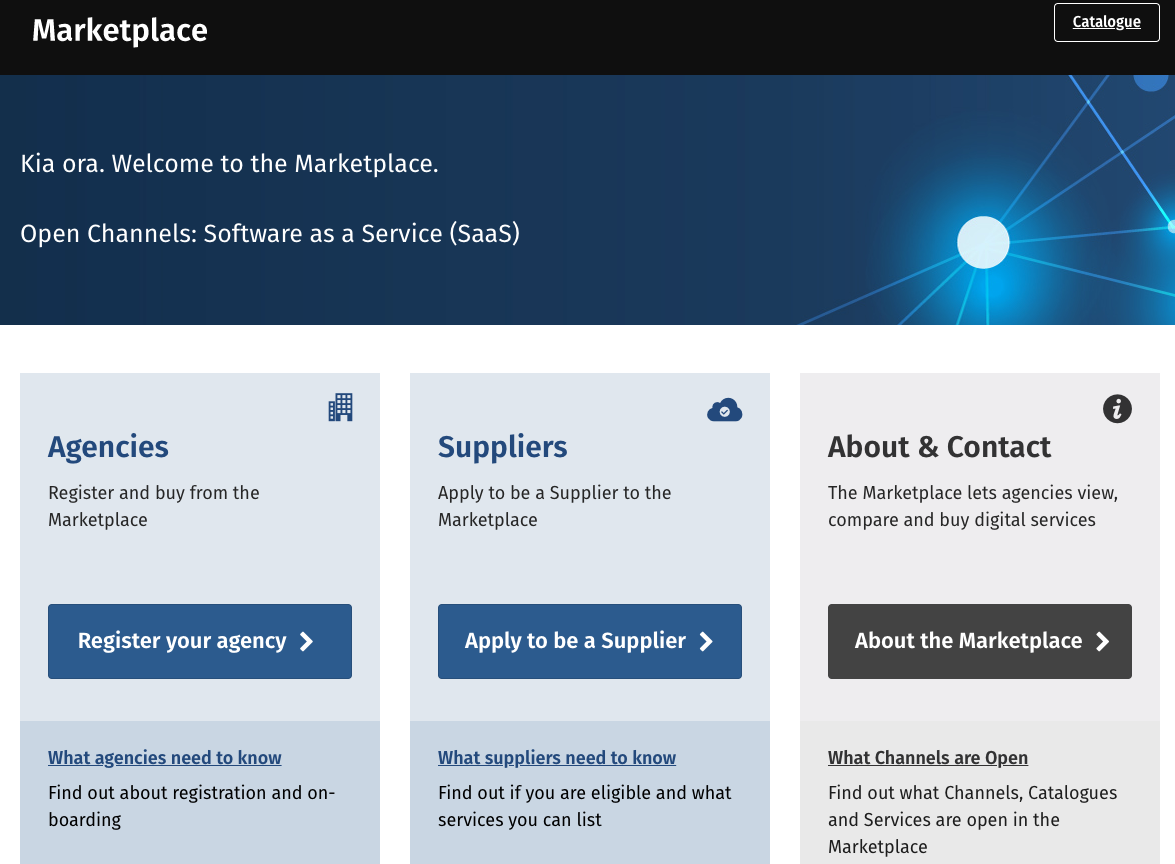Open the Catalogue button in header
Screen dimensions: 1175x864
[x=1106, y=22]
